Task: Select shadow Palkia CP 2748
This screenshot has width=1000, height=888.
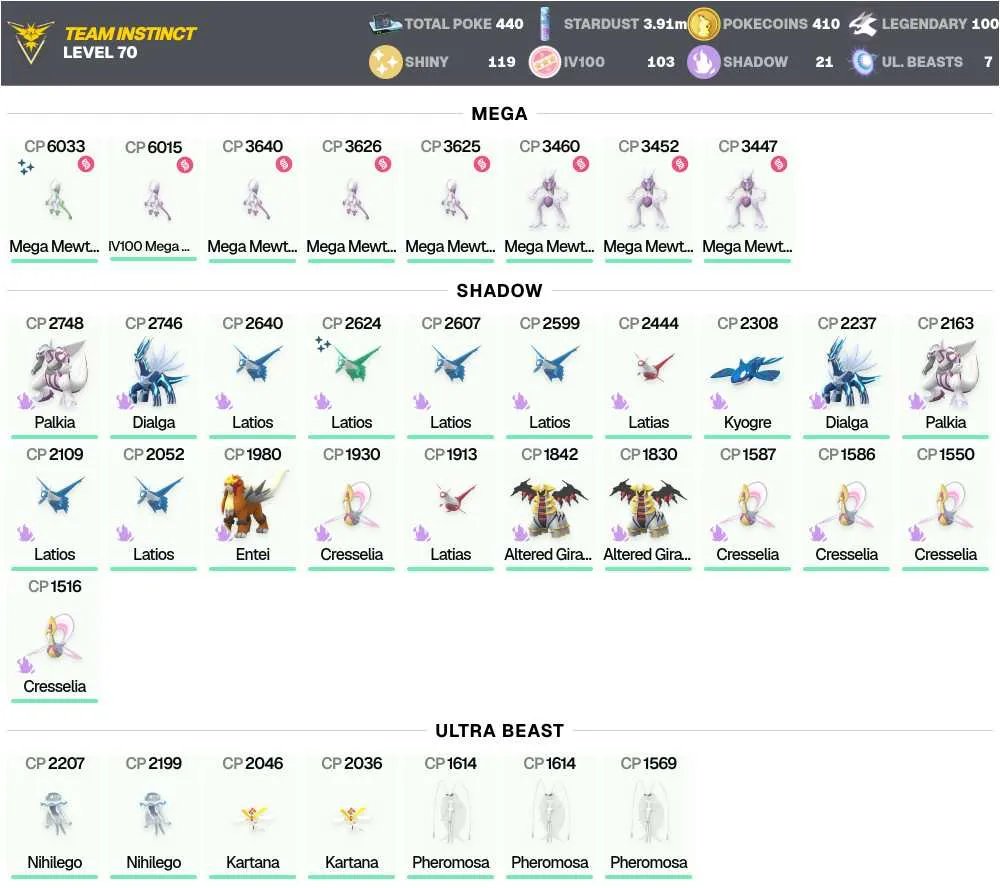Action: pyautogui.click(x=54, y=376)
